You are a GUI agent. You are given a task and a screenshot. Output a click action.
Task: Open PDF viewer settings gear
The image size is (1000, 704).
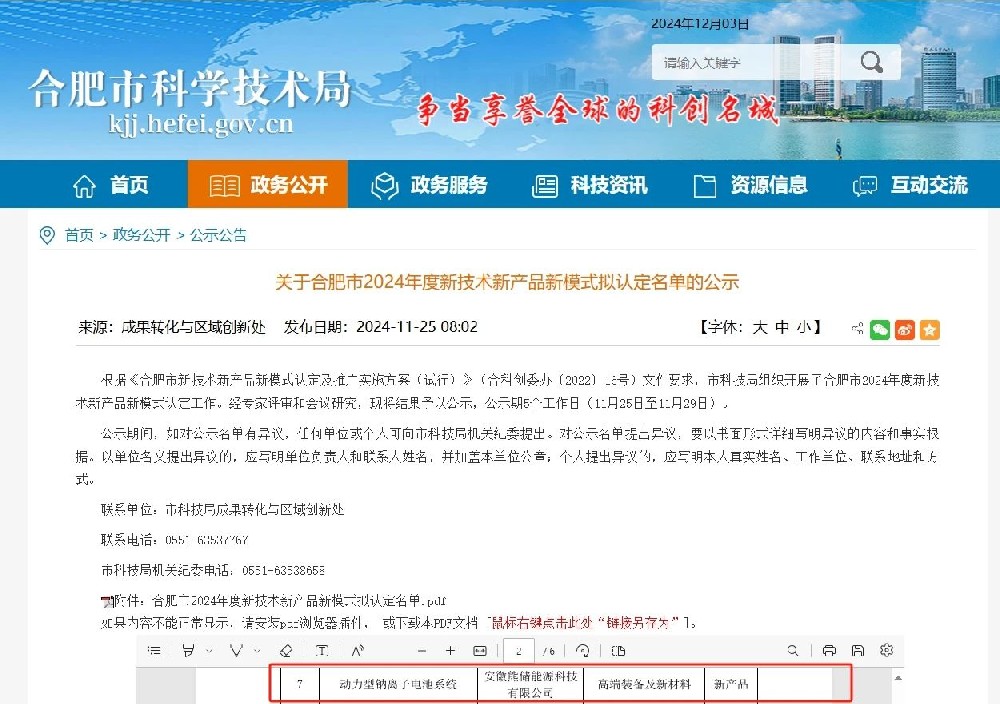[886, 651]
